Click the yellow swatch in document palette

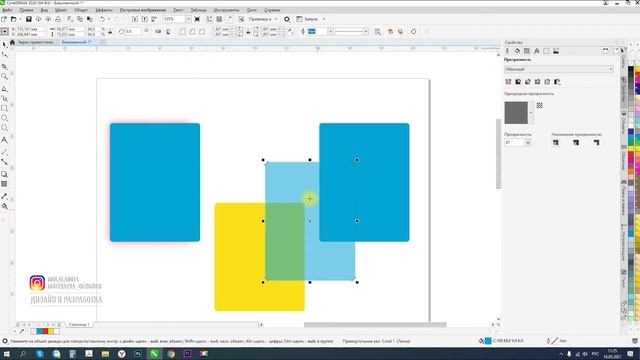(x=51, y=331)
